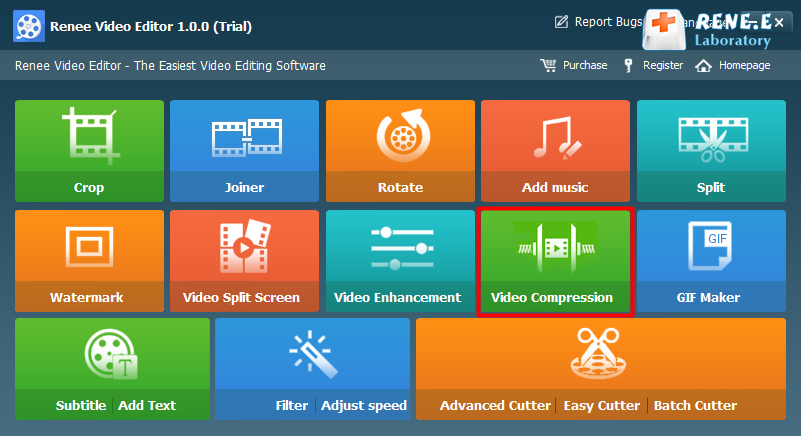Select the Subtitle film reel with T icon
The image size is (801, 436).
pos(111,354)
